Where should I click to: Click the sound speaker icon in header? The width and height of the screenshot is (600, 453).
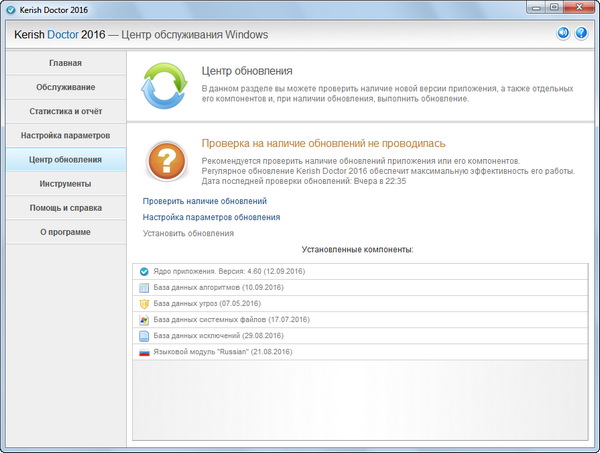(x=563, y=33)
